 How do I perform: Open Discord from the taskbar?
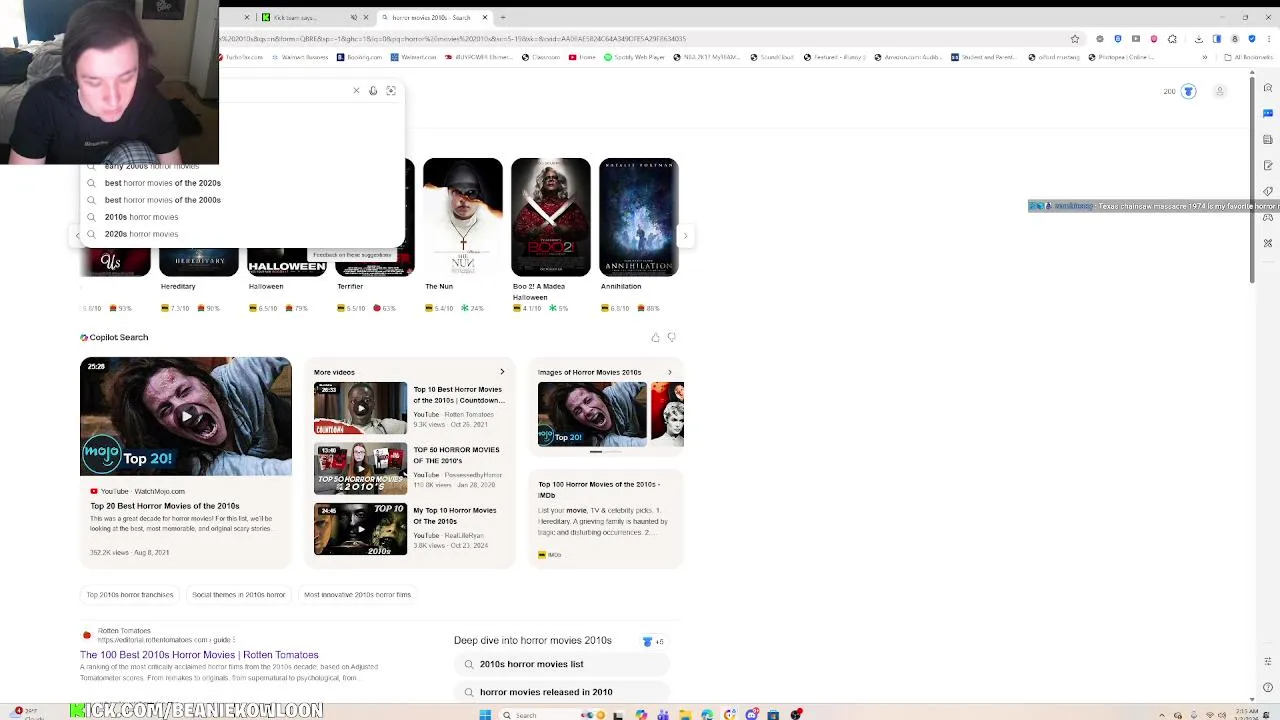coord(752,715)
